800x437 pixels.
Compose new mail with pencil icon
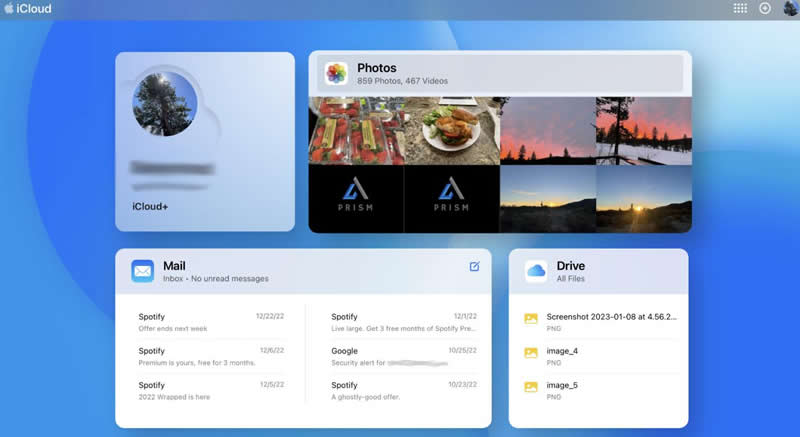point(474,266)
